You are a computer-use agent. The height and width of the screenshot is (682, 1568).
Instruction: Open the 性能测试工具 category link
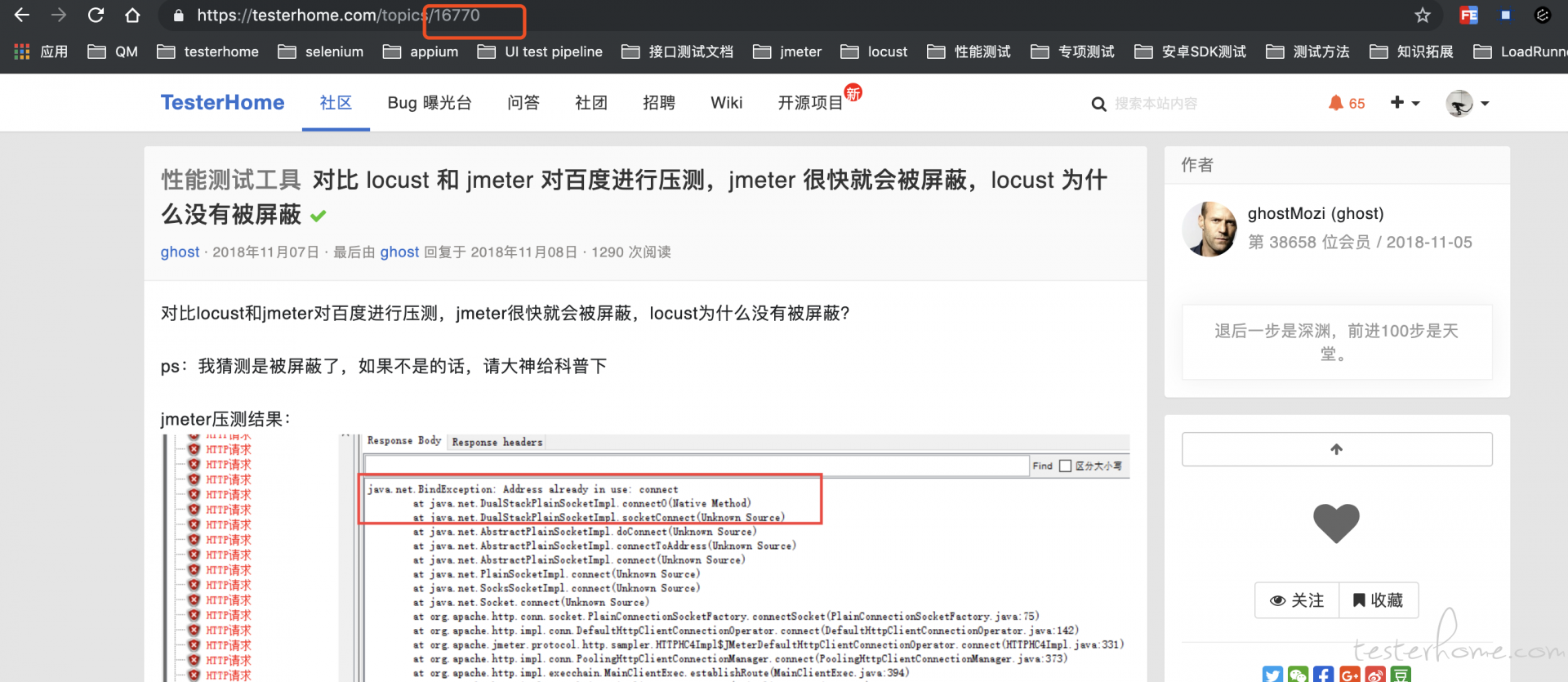point(231,180)
